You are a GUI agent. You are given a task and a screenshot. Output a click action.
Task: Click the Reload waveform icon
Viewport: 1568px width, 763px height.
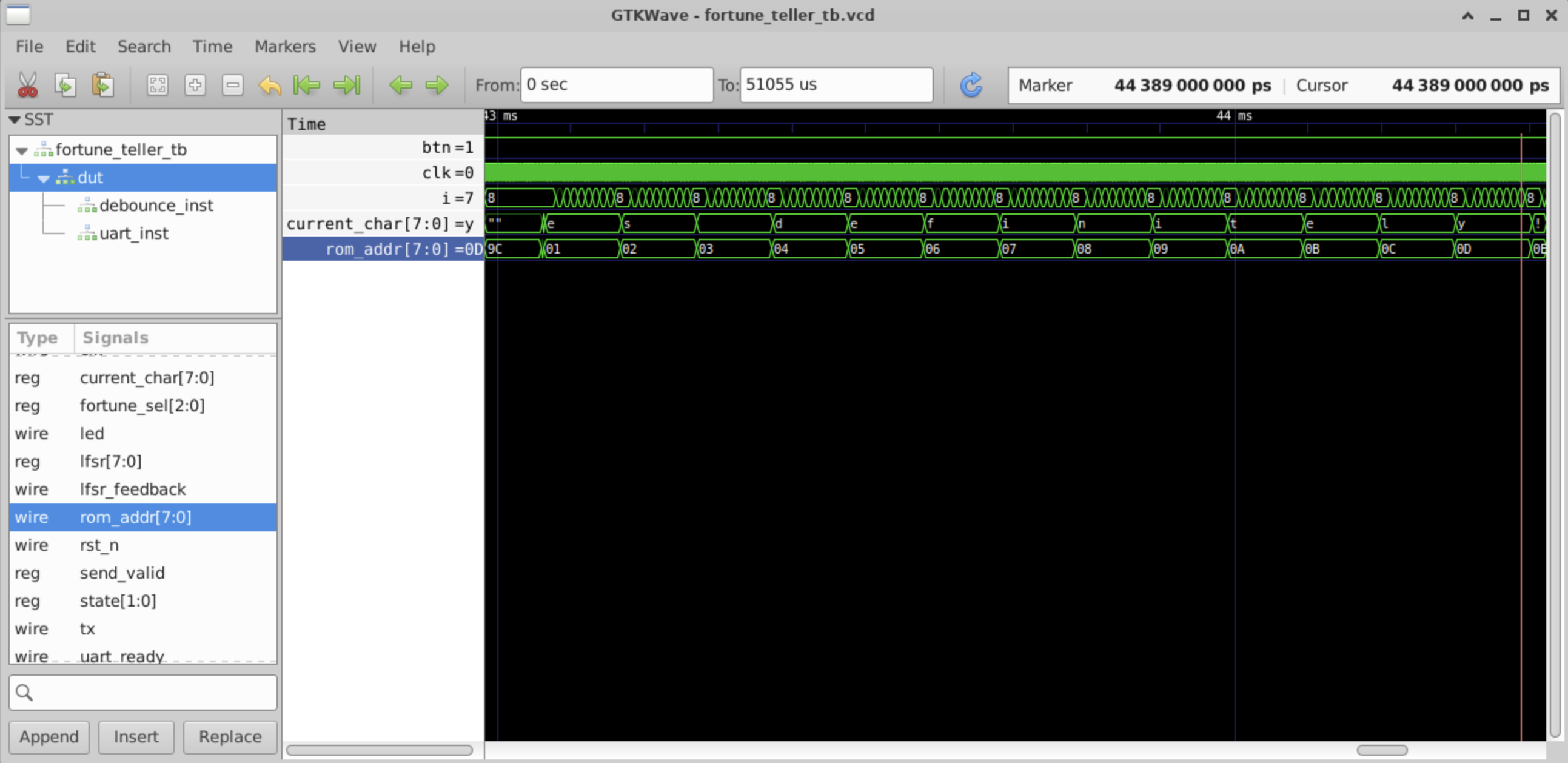[x=971, y=85]
